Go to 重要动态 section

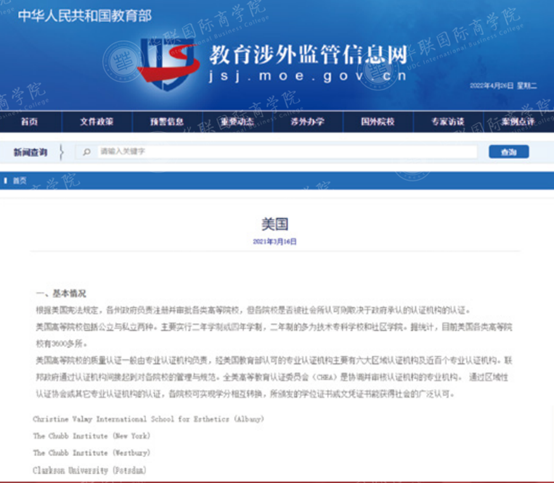(x=237, y=122)
